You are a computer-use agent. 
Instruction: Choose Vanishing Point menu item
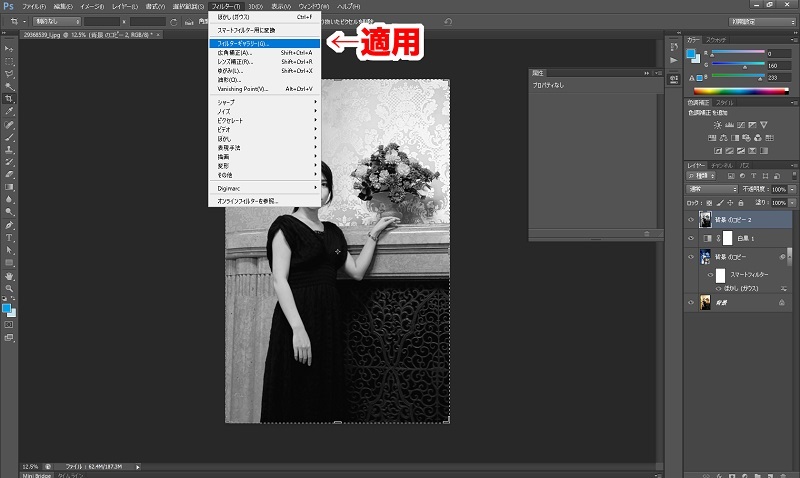[265, 89]
